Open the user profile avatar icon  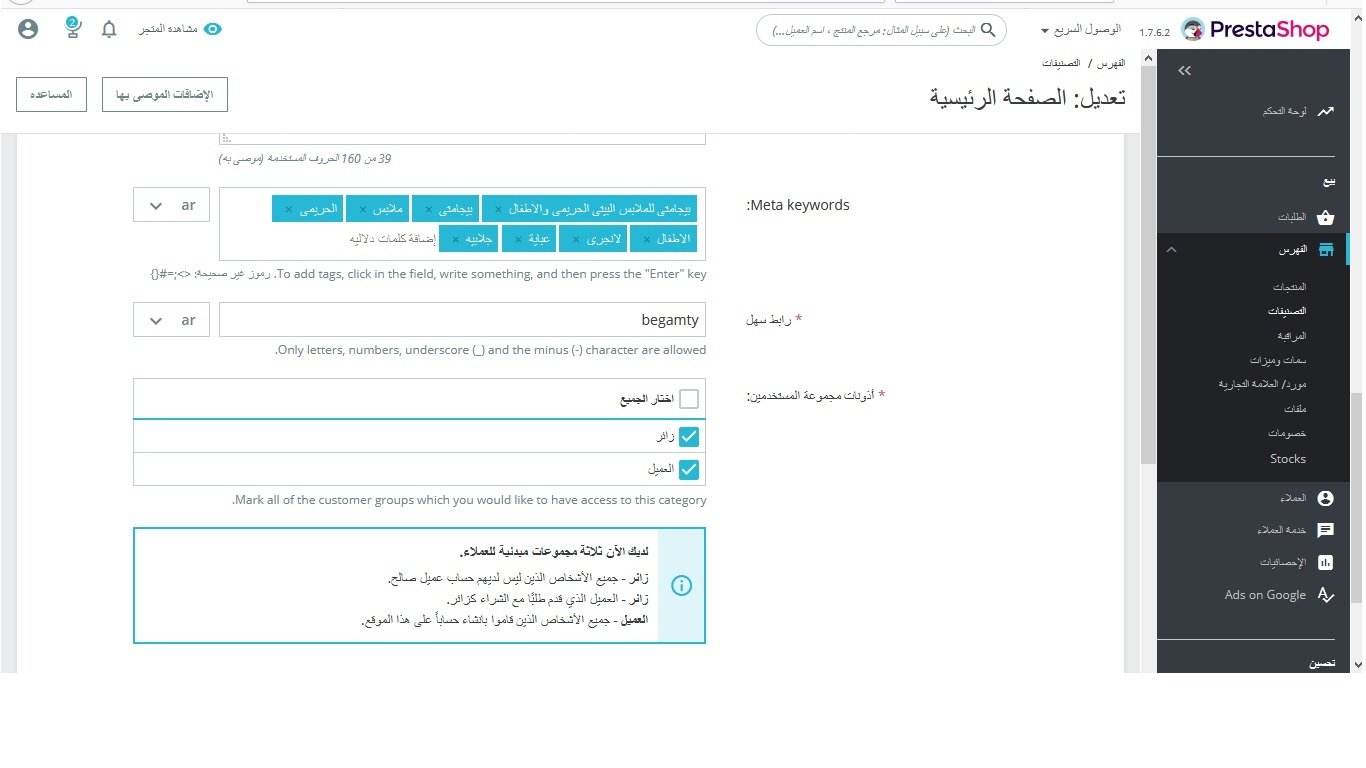coord(28,29)
